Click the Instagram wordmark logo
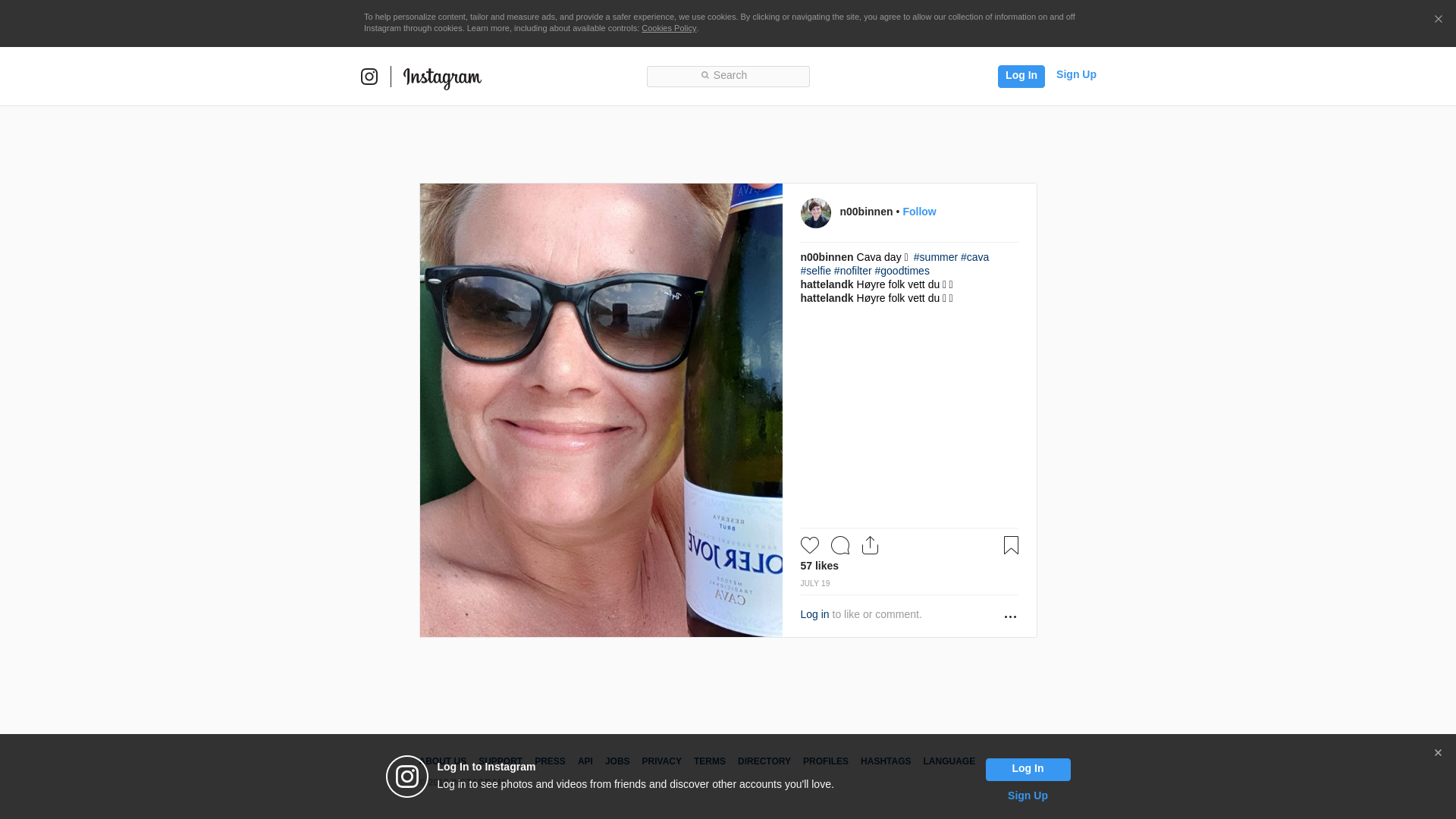The height and width of the screenshot is (819, 1456). click(x=442, y=77)
